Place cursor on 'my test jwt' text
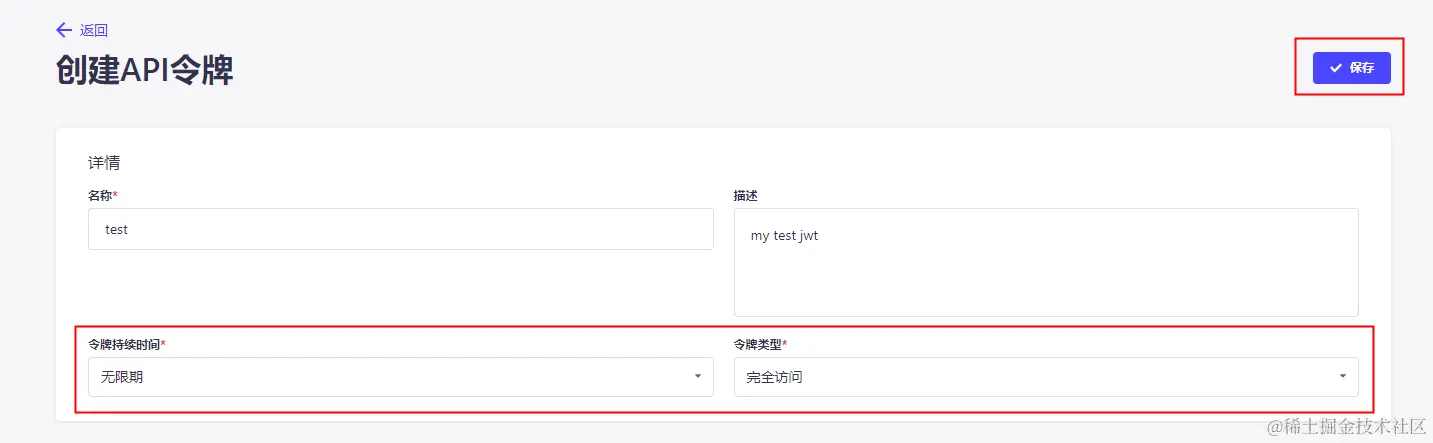The height and width of the screenshot is (443, 1433). coord(784,236)
